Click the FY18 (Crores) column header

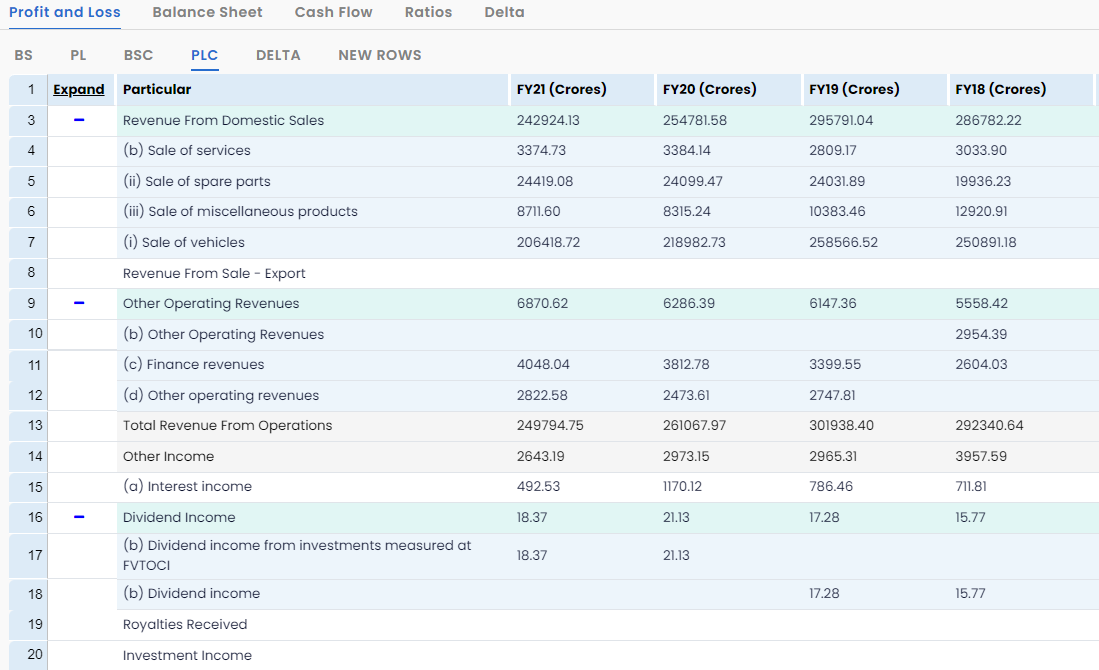coord(1000,89)
